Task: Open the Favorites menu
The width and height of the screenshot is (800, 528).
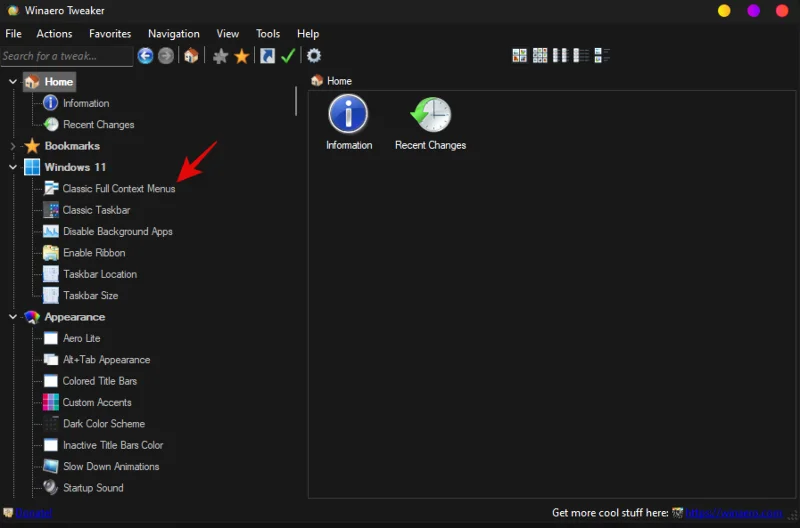Action: 110,34
